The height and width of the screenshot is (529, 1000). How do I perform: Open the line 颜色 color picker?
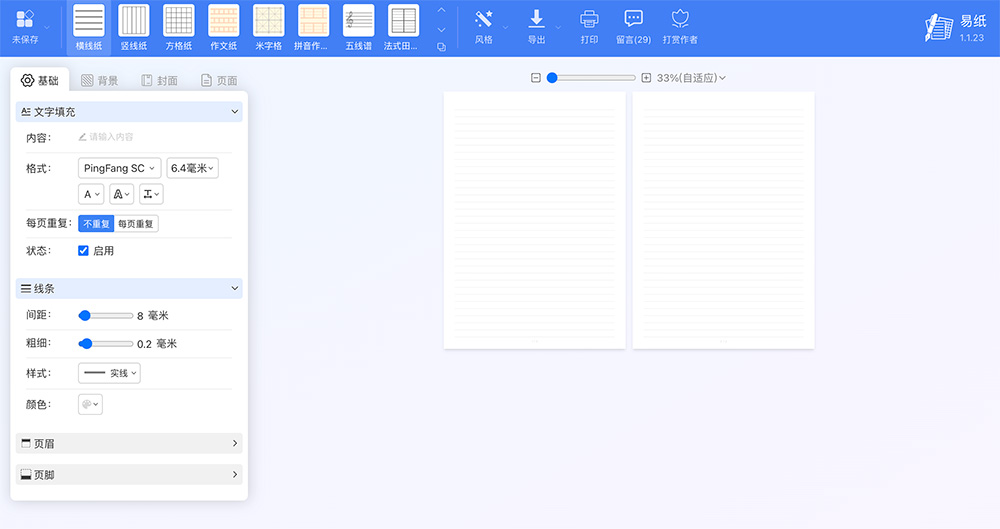tap(90, 404)
